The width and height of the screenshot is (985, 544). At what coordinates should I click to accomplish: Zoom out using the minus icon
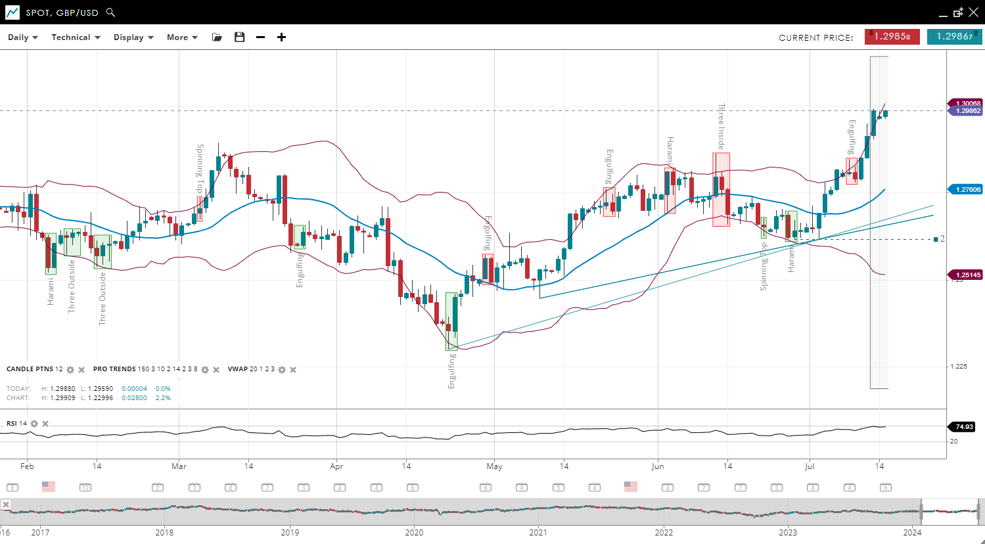pyautogui.click(x=261, y=37)
